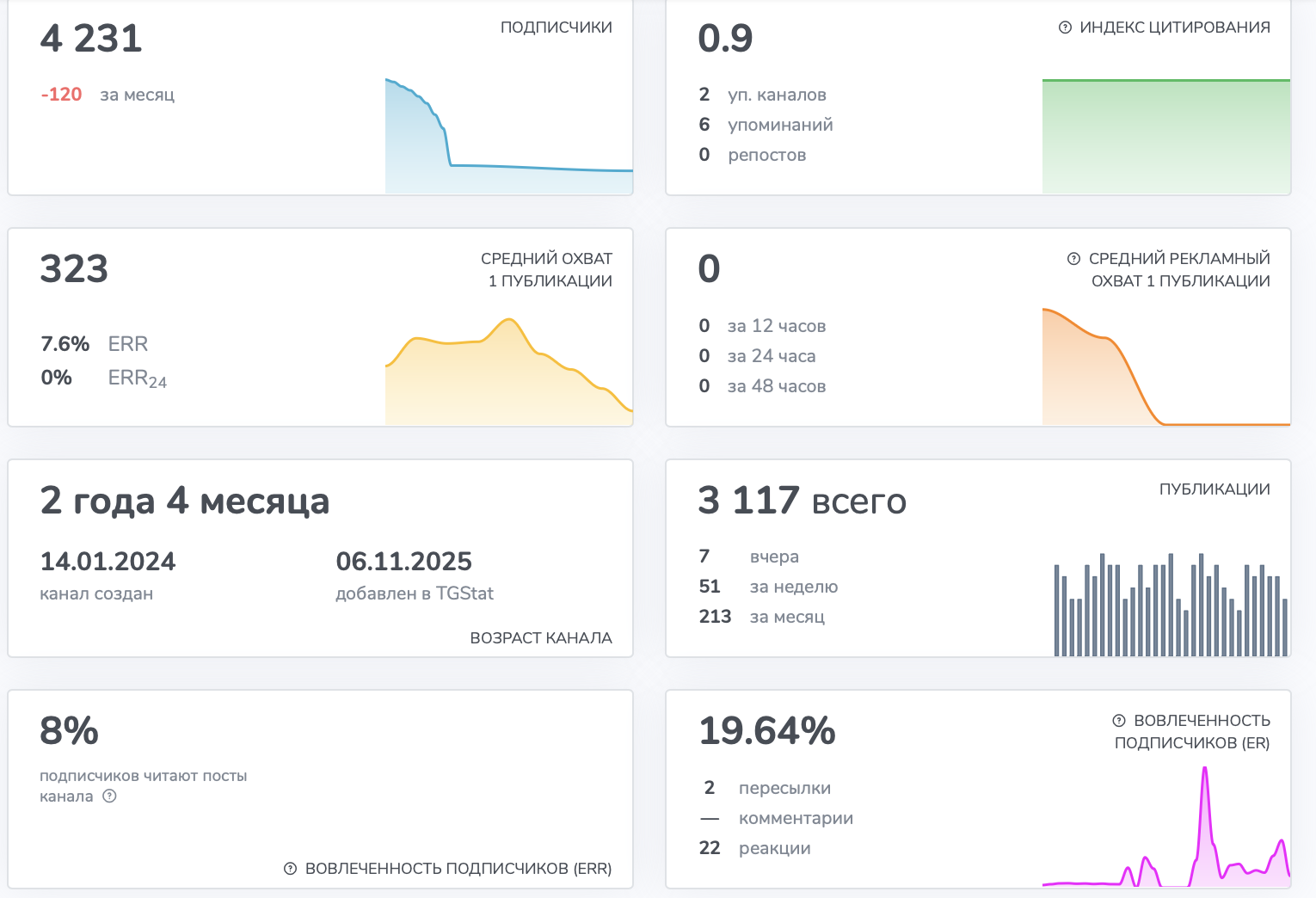The width and height of the screenshot is (1316, 898).
Task: Click the publications bar chart
Action: [1171, 605]
